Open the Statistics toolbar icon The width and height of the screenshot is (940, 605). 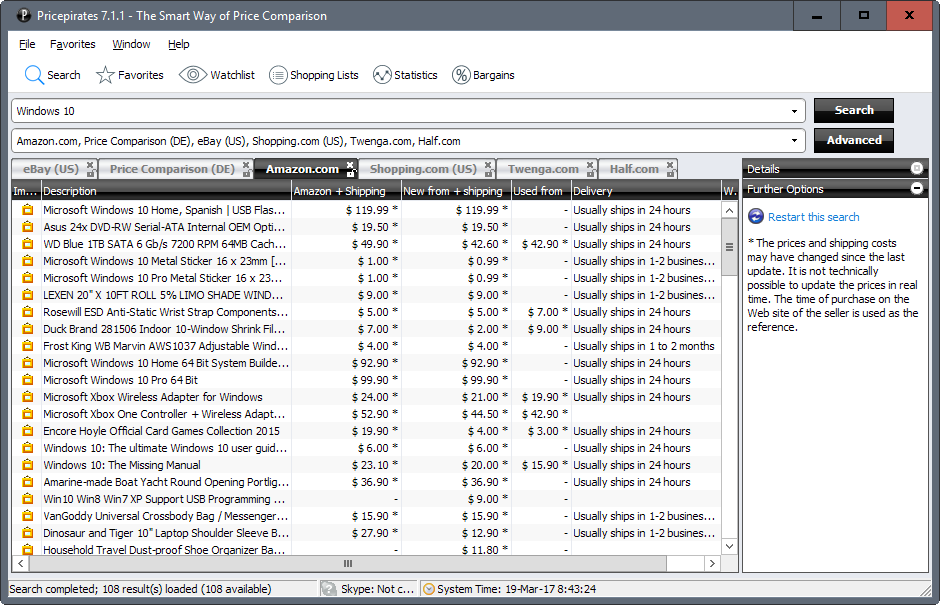[382, 75]
